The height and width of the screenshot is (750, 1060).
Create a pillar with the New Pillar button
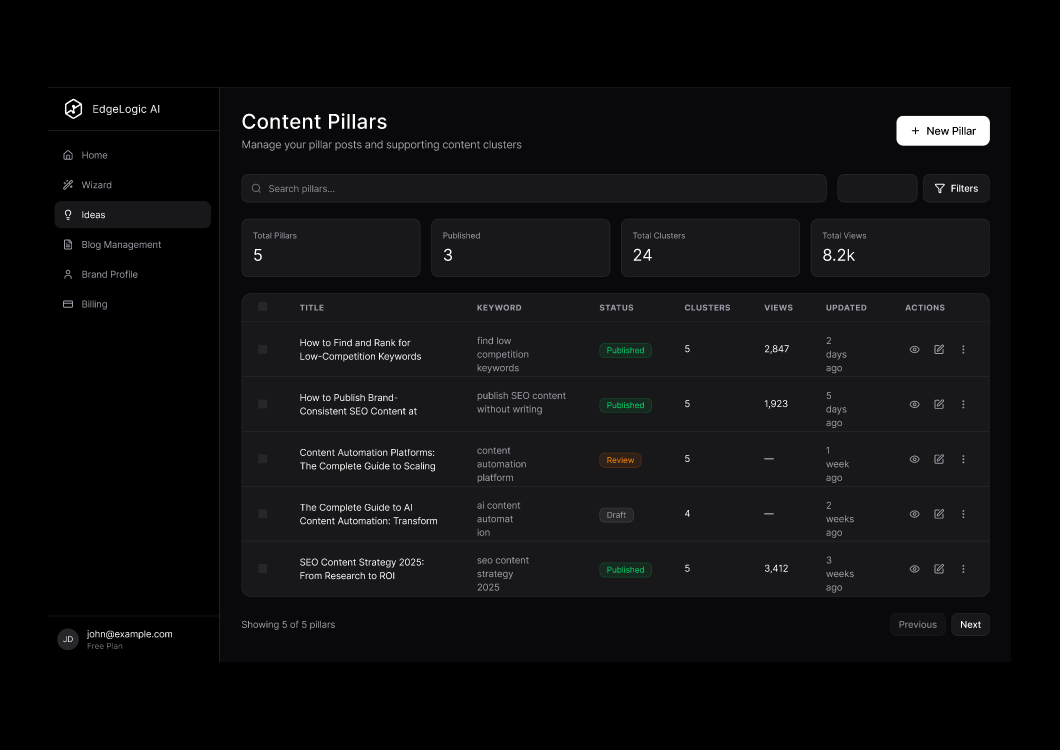[x=942, y=130]
